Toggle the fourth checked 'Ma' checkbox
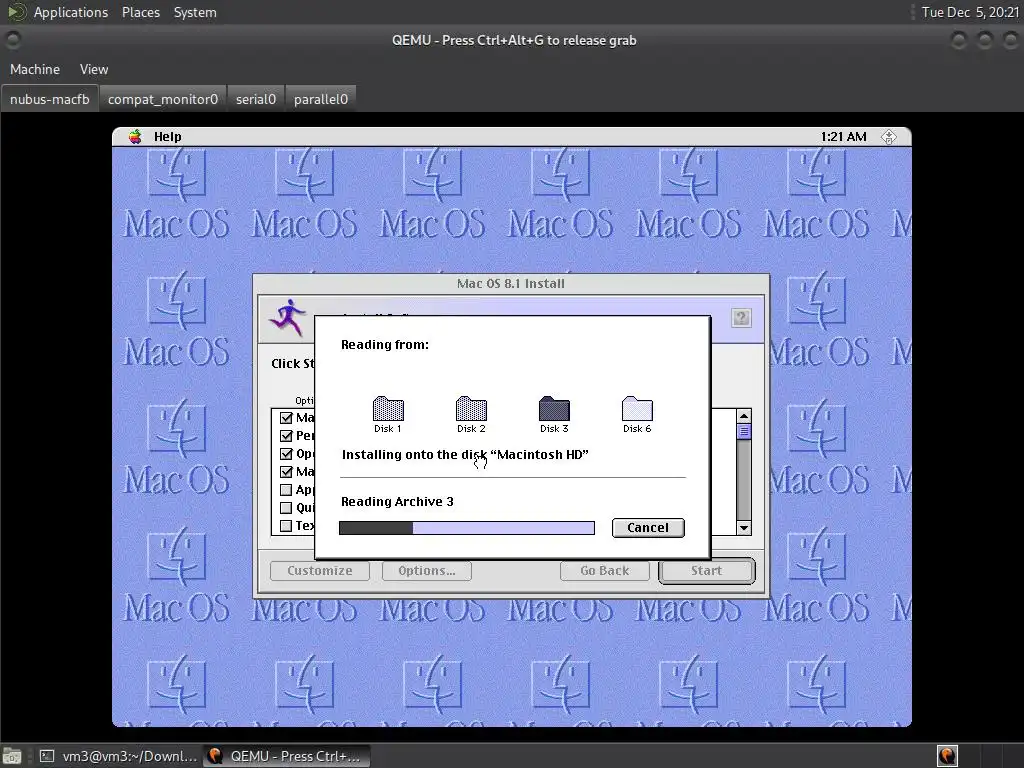The image size is (1024, 768). point(286,472)
